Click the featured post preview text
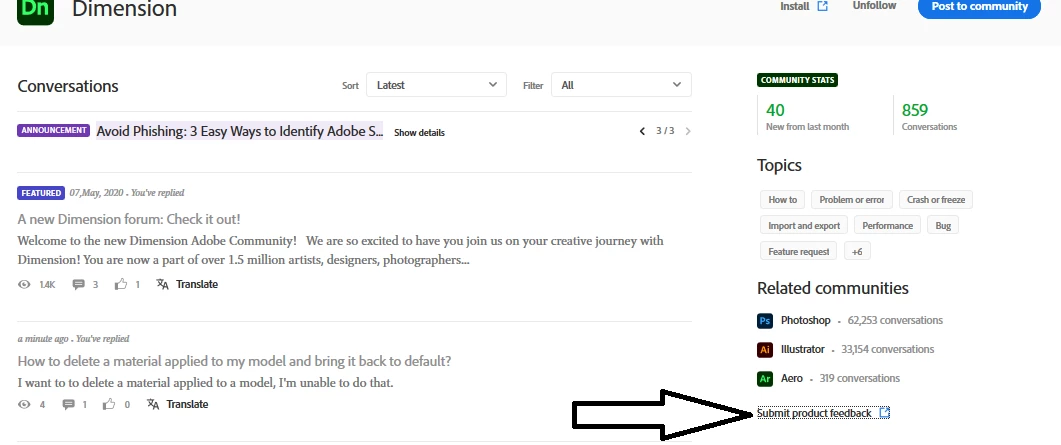Viewport: 1061px width, 445px height. (x=340, y=250)
